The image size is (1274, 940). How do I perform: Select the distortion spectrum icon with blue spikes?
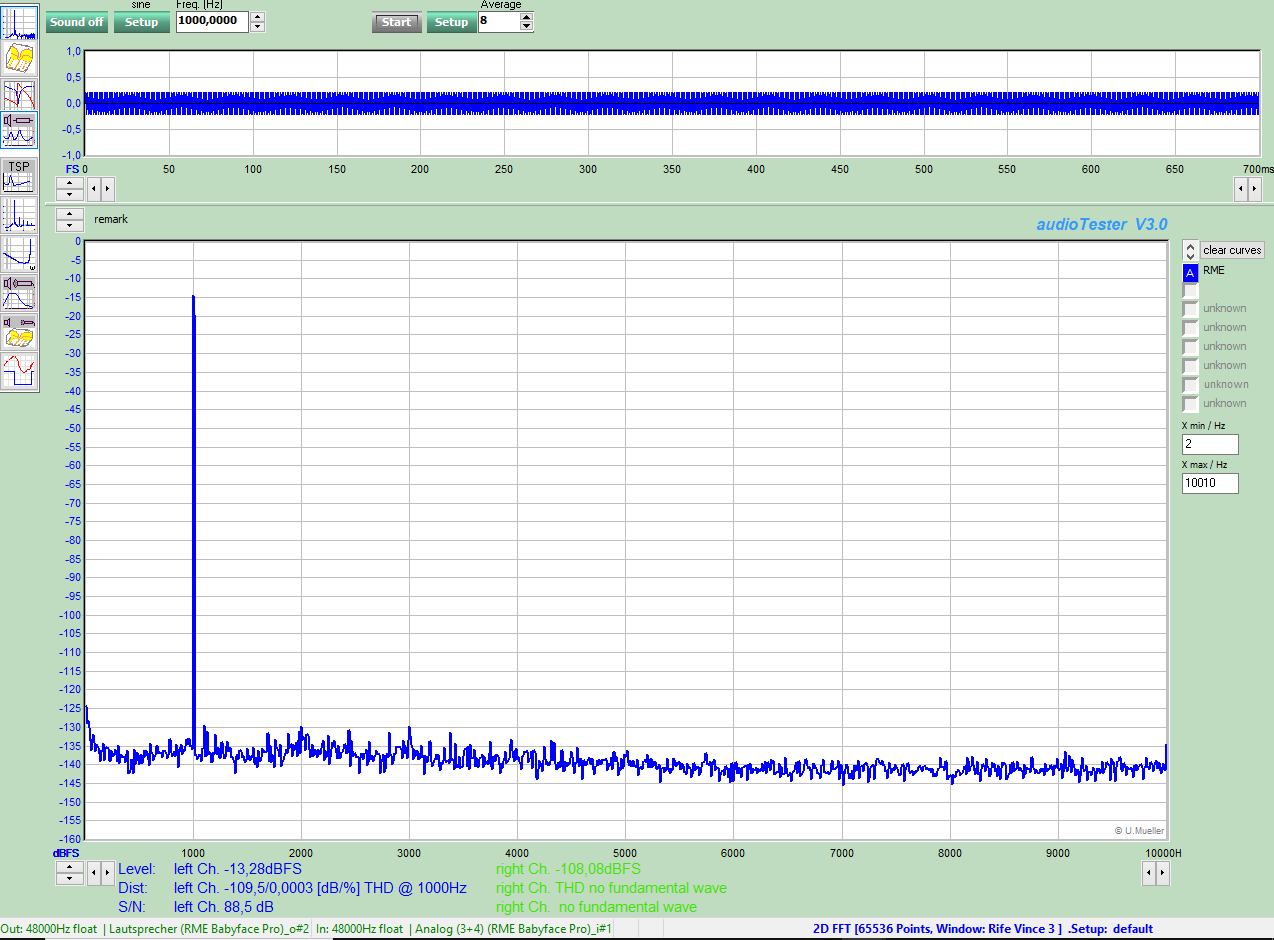coord(20,215)
